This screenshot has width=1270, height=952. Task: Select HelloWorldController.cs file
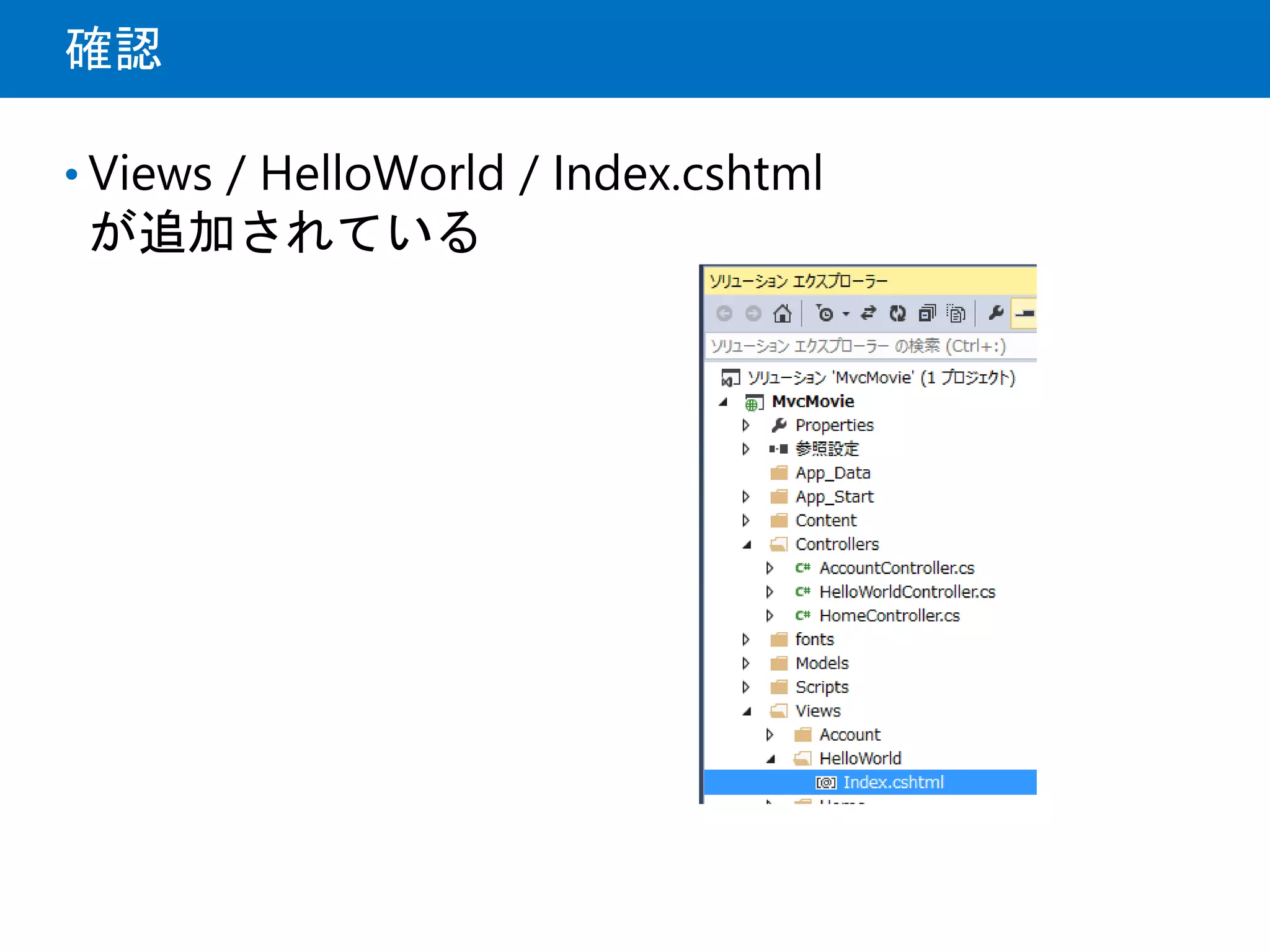(x=907, y=592)
